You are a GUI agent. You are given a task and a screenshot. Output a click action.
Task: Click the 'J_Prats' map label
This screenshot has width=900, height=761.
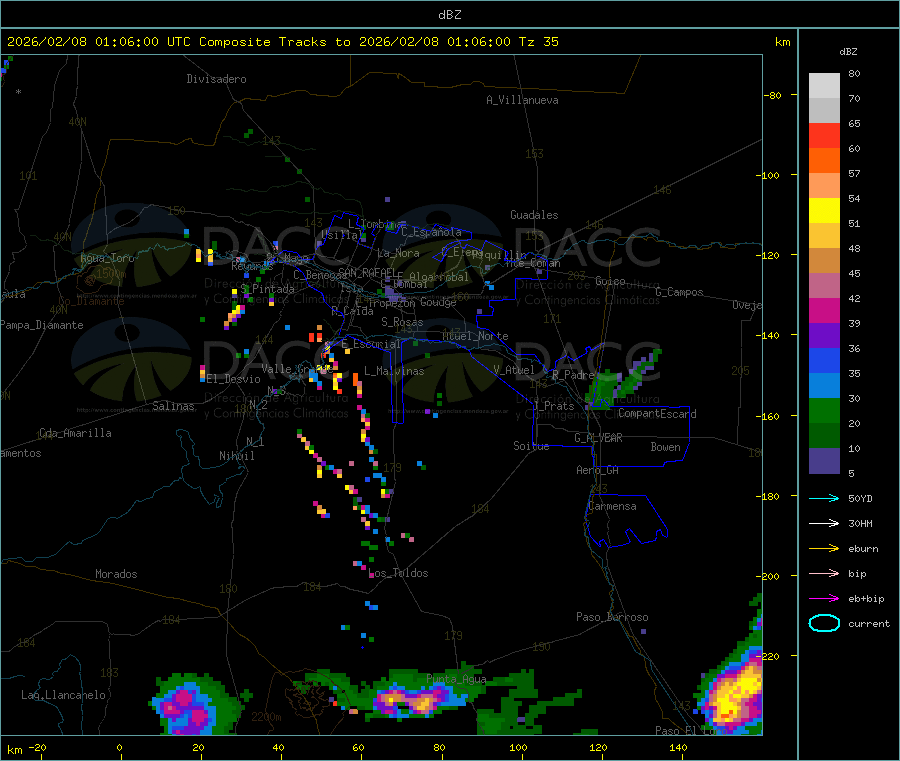[x=554, y=406]
